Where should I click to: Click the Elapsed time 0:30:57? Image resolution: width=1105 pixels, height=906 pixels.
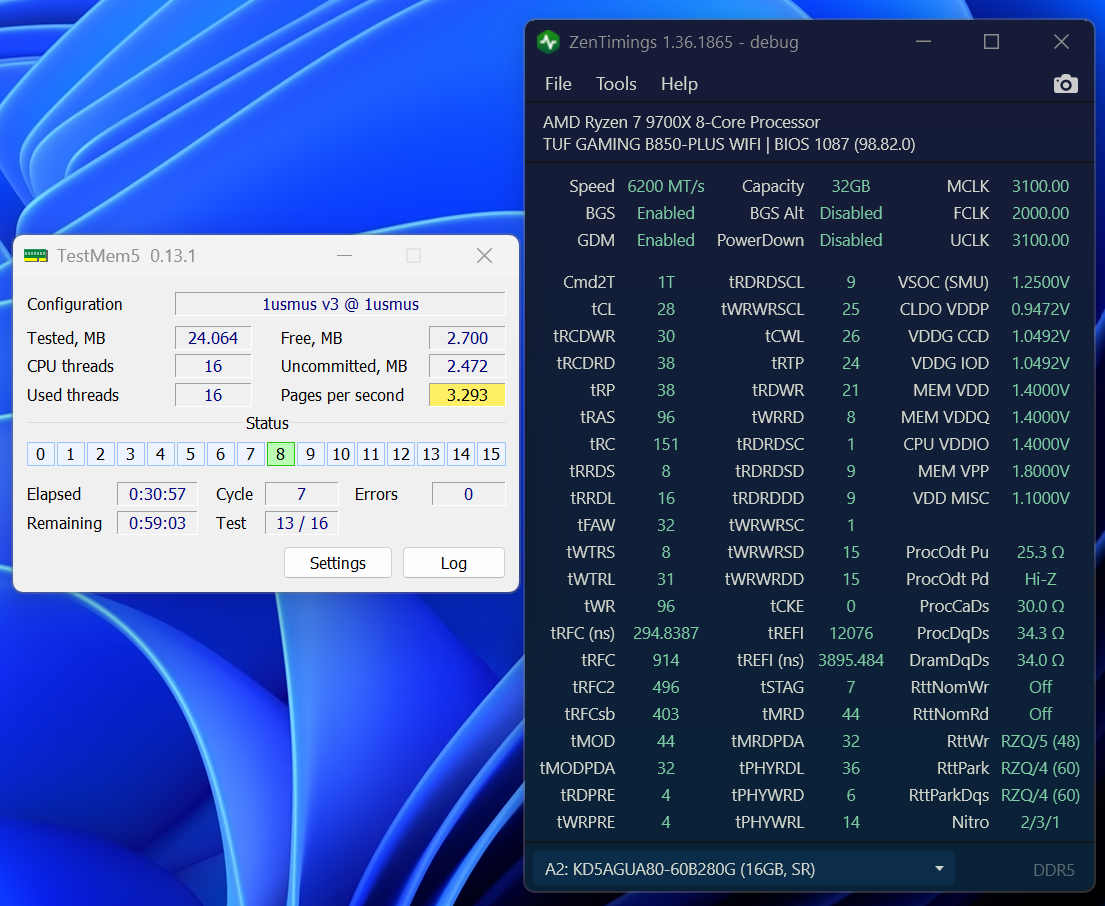point(157,494)
